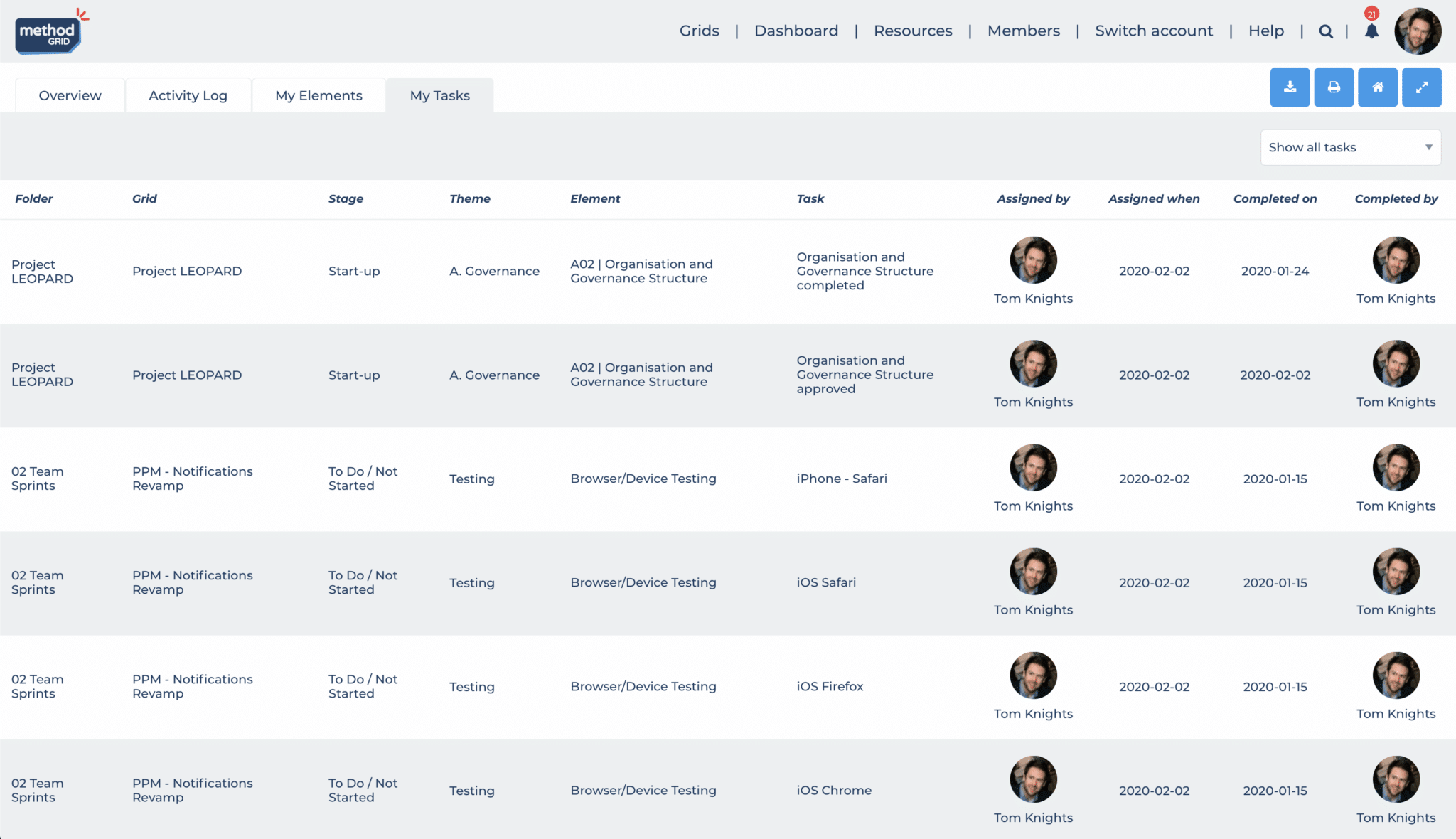Viewport: 1456px width, 839px height.
Task: Click Completed by avatar in iOS Chrome row
Action: tap(1396, 779)
